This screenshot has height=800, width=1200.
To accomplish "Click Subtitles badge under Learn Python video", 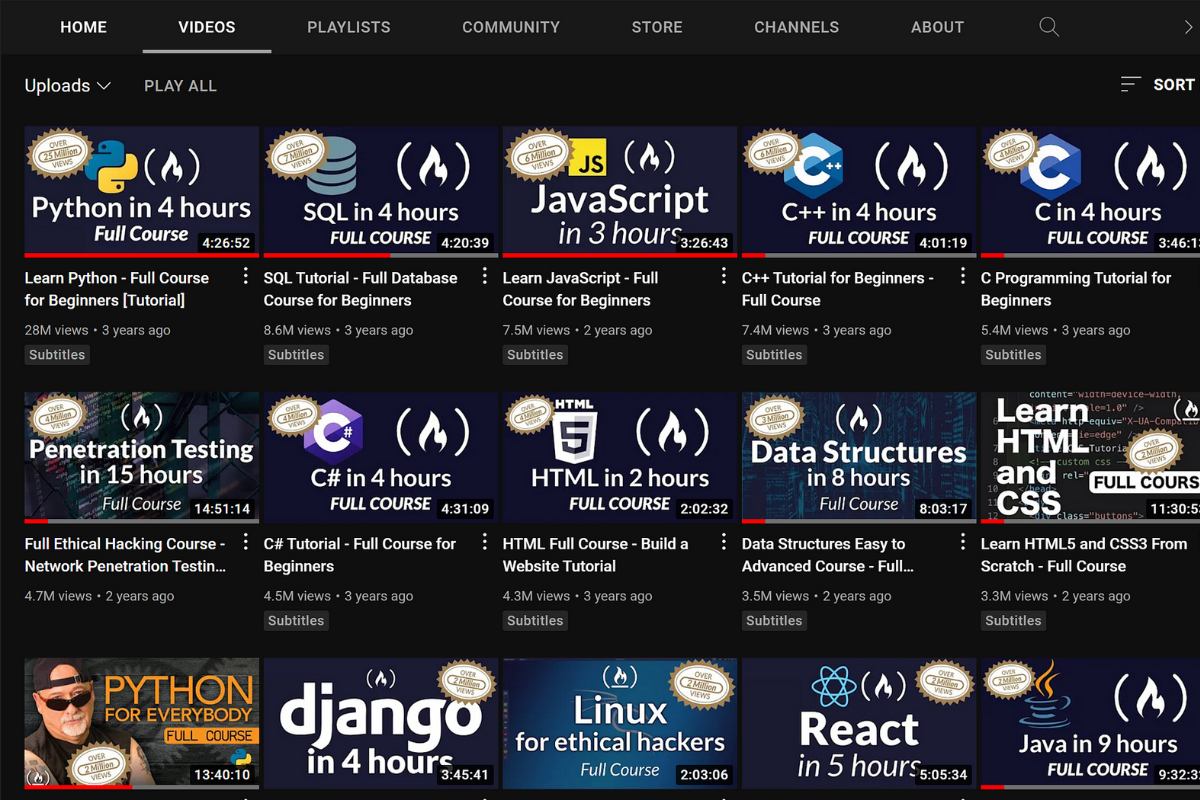I will click(x=57, y=355).
